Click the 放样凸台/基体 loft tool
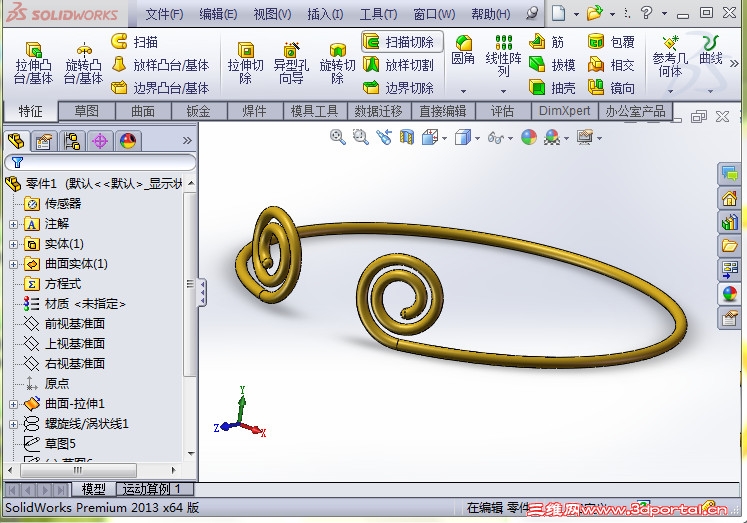This screenshot has width=747, height=523. pos(161,65)
